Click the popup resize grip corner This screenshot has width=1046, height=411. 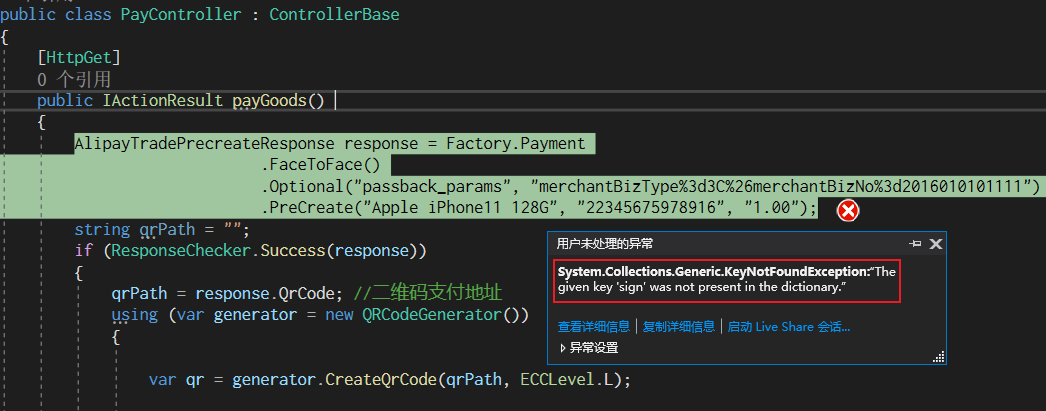pyautogui.click(x=939, y=357)
